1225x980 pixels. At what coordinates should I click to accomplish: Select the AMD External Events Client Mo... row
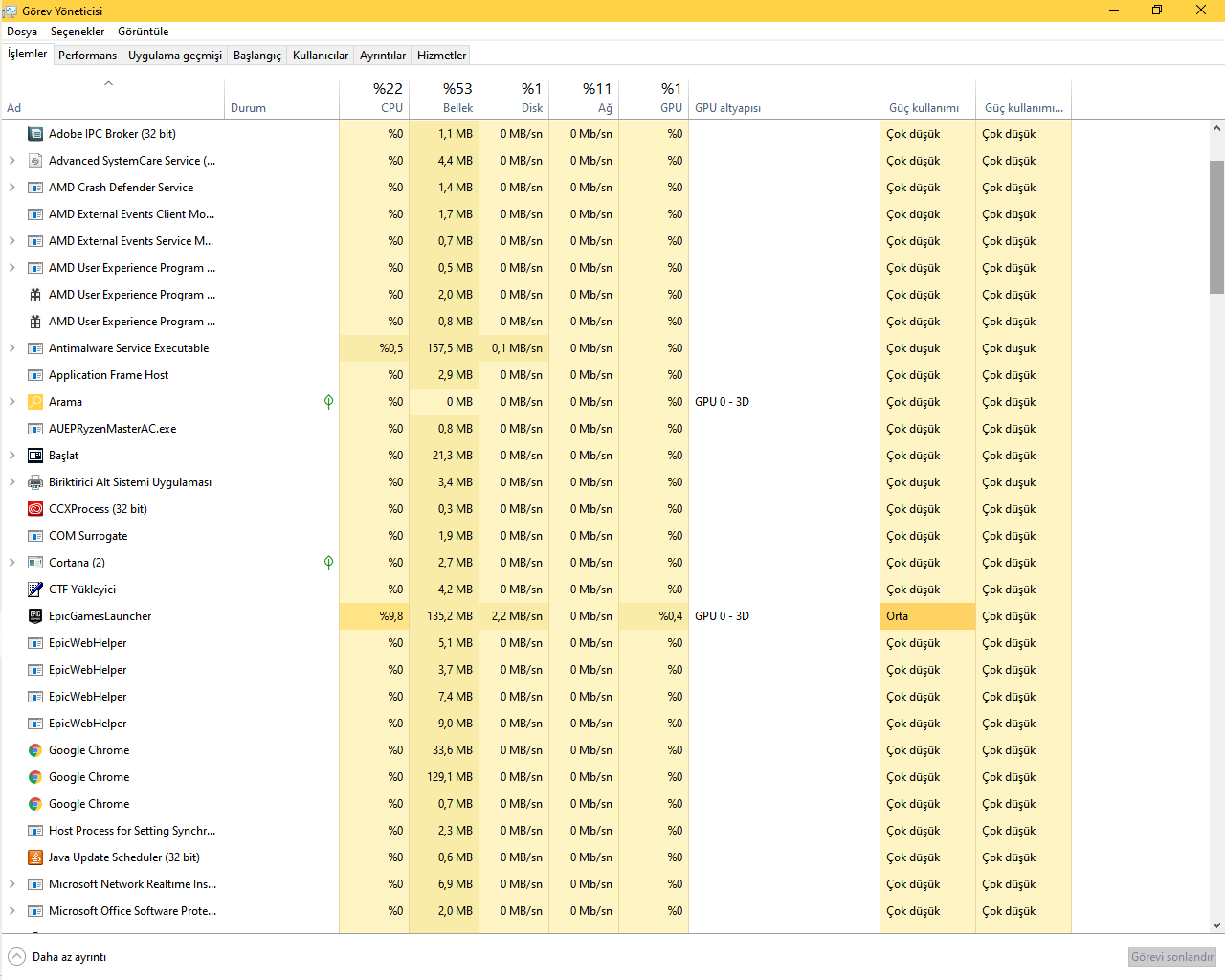536,214
